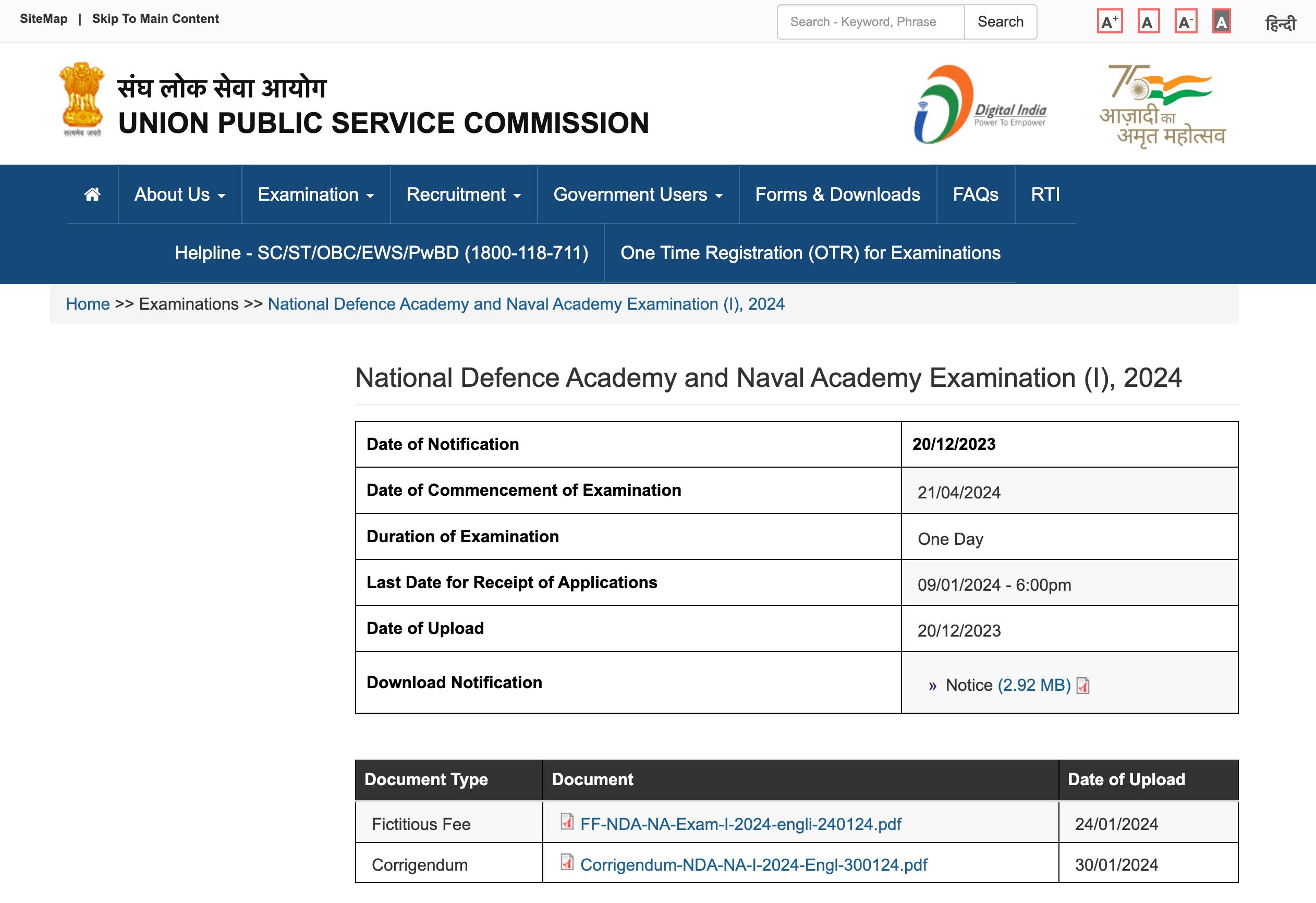Open Corrigendum-NDA-NA-I-2024-Engl-300124.pdf link

coord(753,864)
